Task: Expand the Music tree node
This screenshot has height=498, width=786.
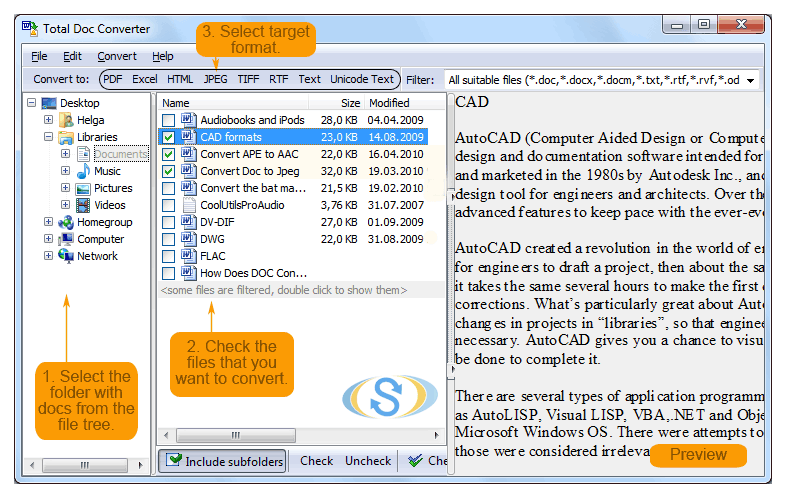Action: pyautogui.click(x=66, y=171)
